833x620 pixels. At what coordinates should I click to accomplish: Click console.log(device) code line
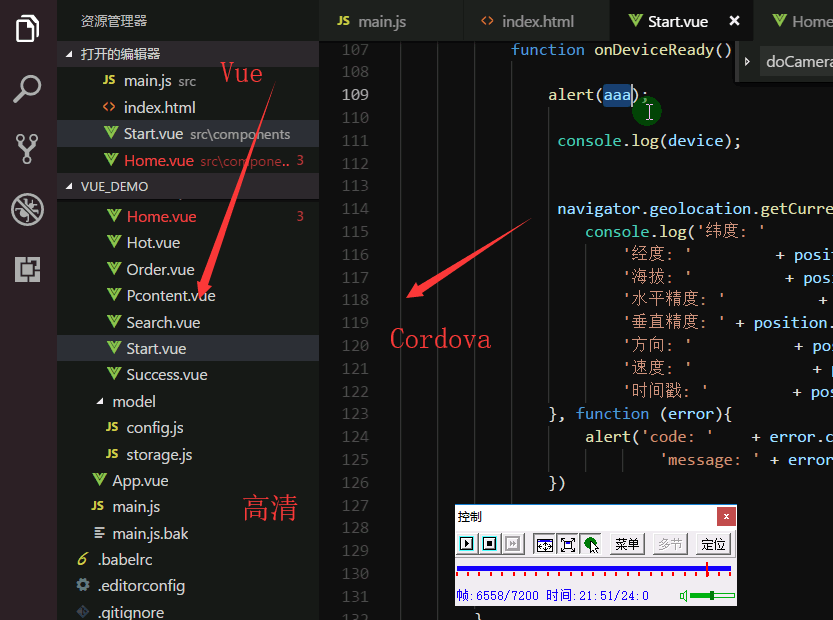click(649, 141)
